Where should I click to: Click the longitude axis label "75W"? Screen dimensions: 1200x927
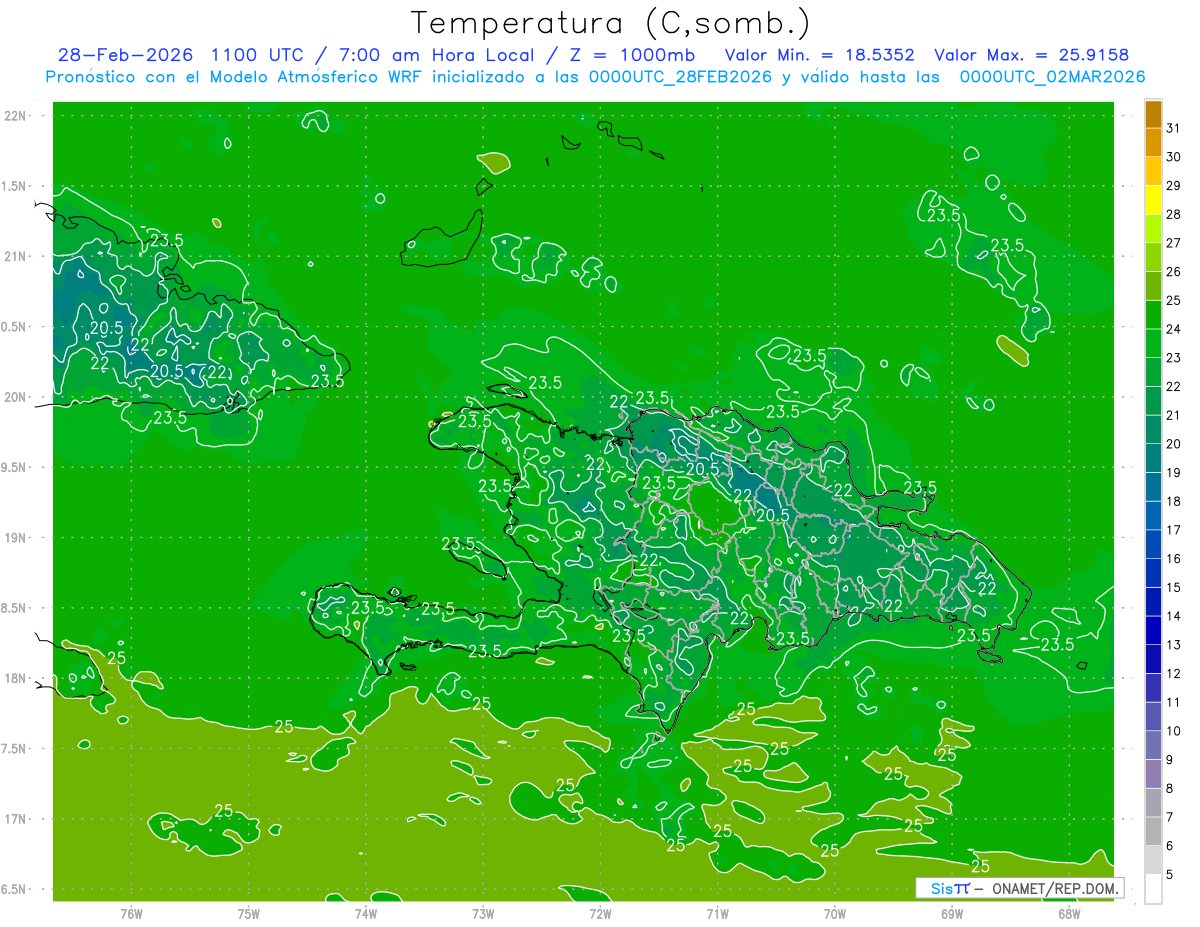pyautogui.click(x=249, y=914)
